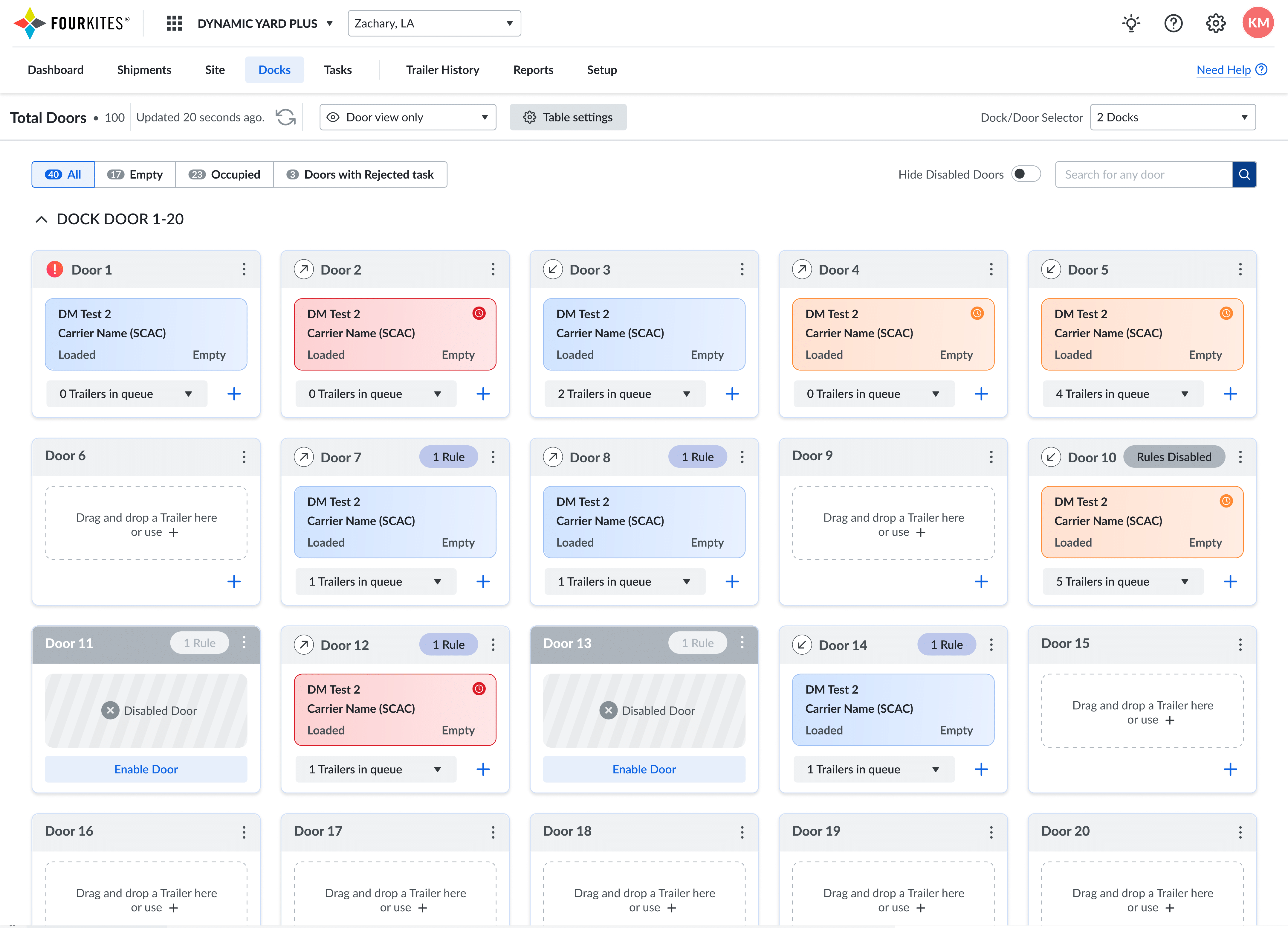Open the Dynamic Yard Plus product dropdown
This screenshot has width=1288, height=928.
click(x=265, y=23)
